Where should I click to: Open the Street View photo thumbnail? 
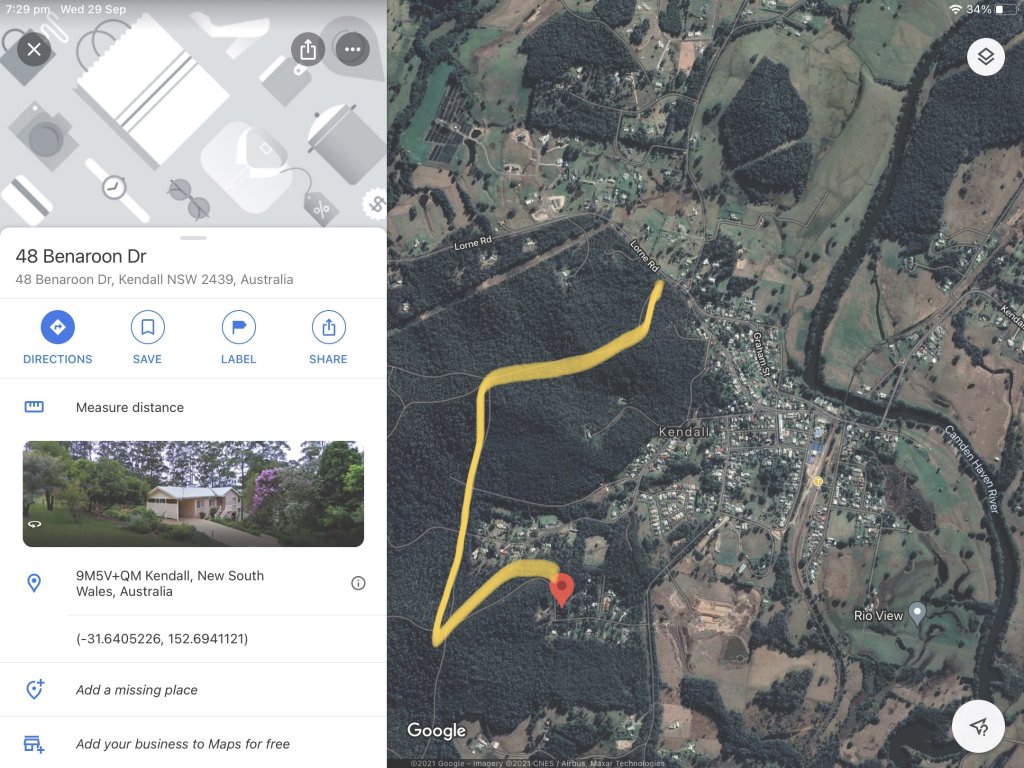193,494
